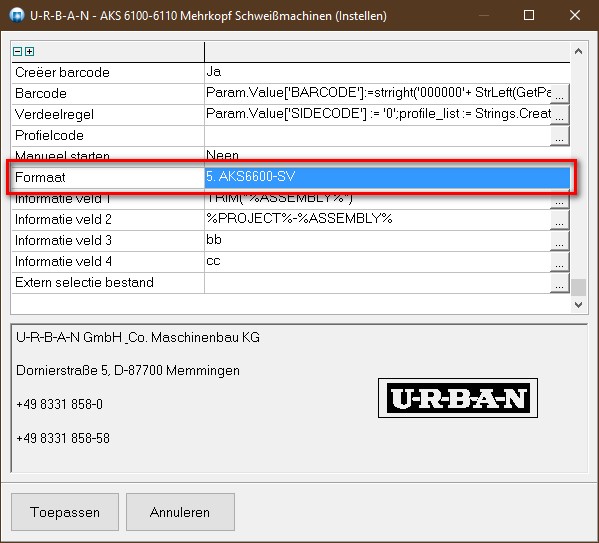The height and width of the screenshot is (543, 599).
Task: Click the scrollbar down arrow
Action: click(x=578, y=305)
